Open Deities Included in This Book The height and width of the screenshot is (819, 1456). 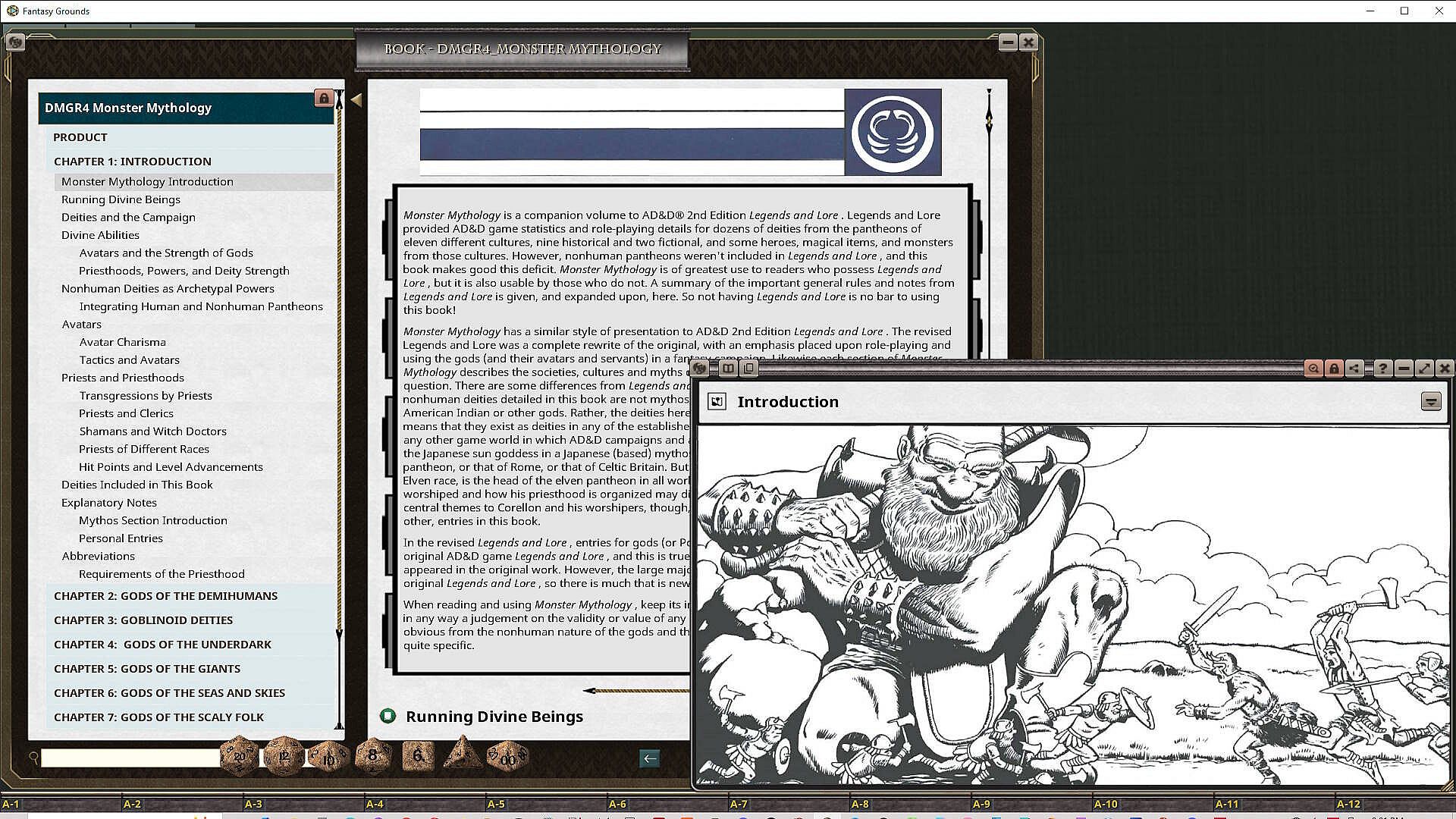click(136, 485)
